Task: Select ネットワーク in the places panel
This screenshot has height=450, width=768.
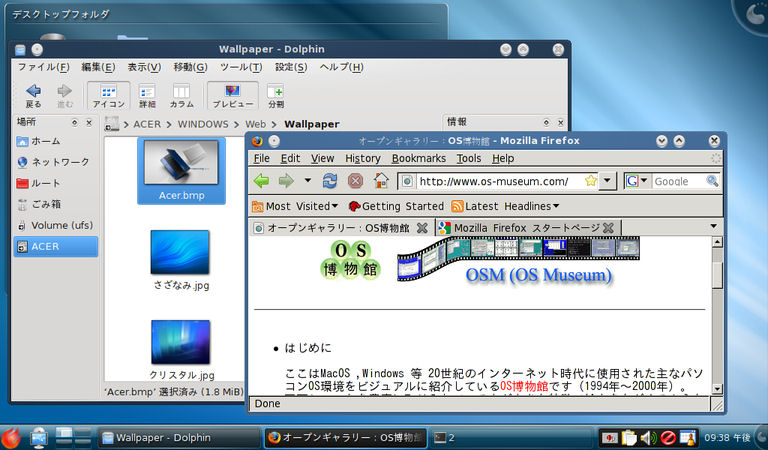Action: pyautogui.click(x=55, y=162)
